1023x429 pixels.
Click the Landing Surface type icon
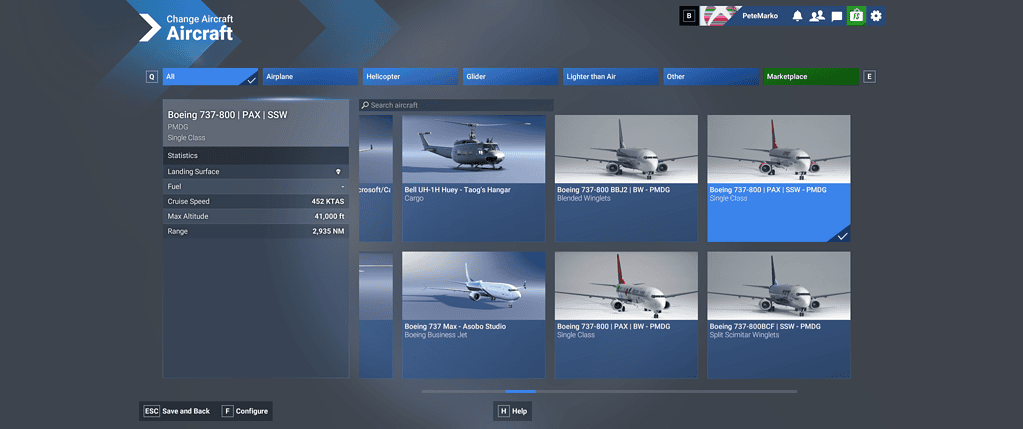[339, 171]
